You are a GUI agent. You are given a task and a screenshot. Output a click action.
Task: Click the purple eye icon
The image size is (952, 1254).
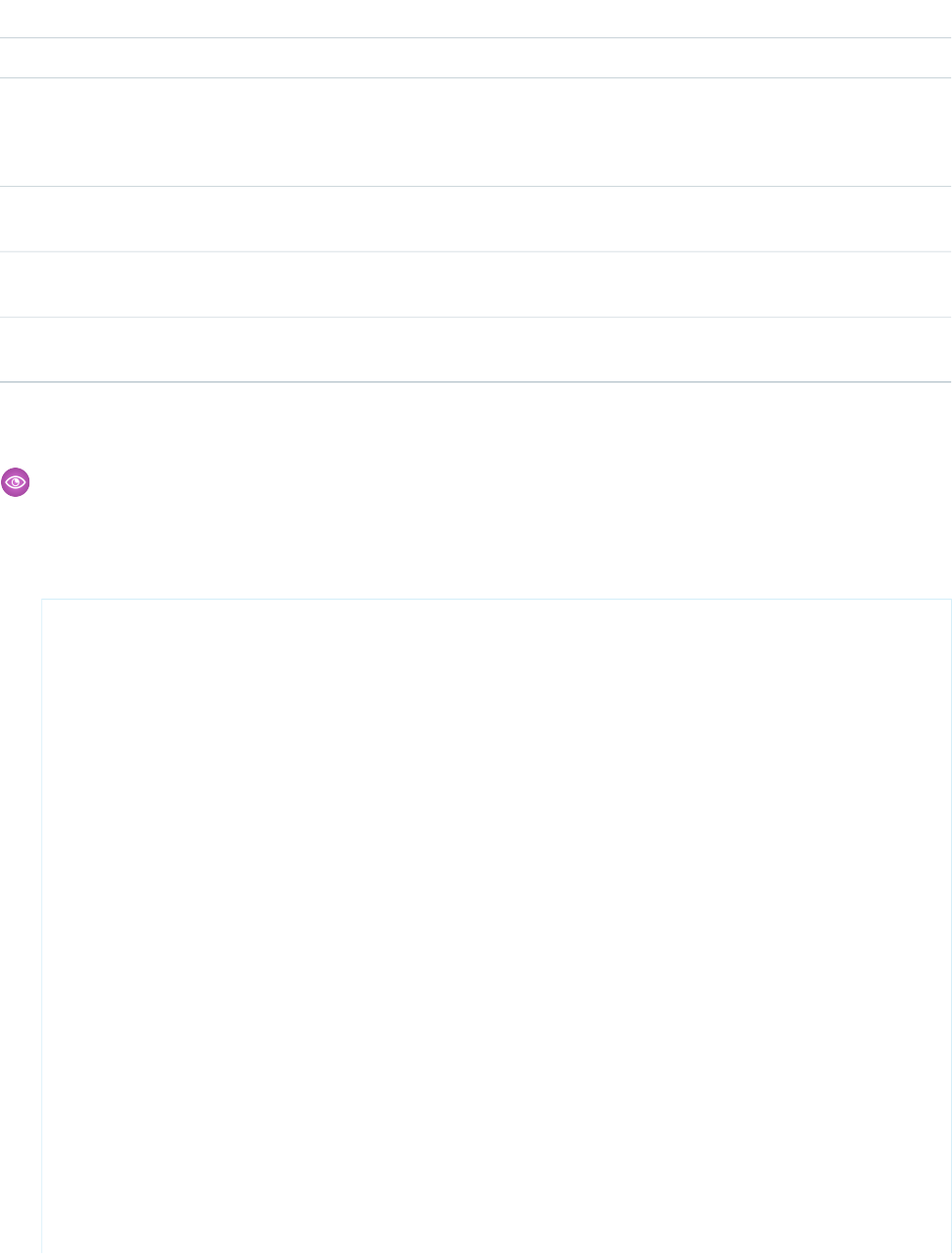[17, 482]
